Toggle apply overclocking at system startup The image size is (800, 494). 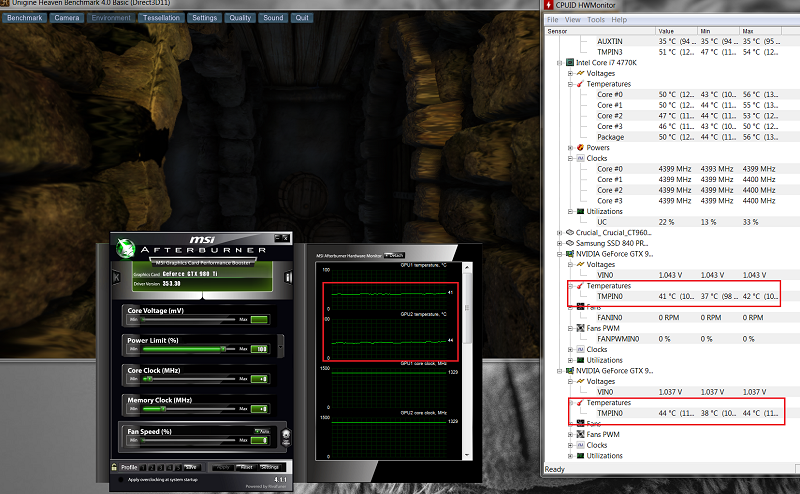coord(121,480)
